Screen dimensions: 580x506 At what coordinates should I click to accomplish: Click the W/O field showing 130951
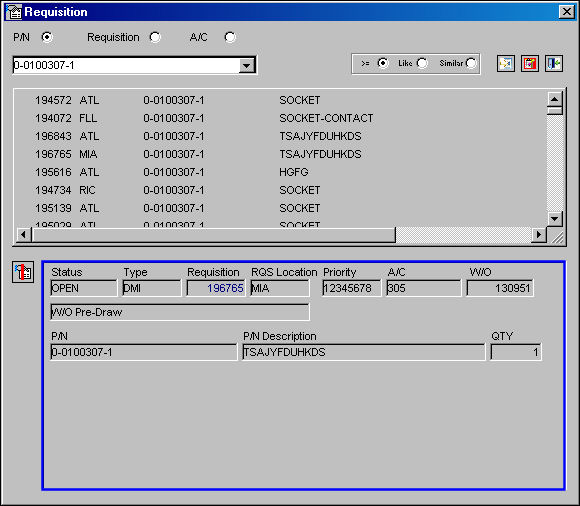500,288
